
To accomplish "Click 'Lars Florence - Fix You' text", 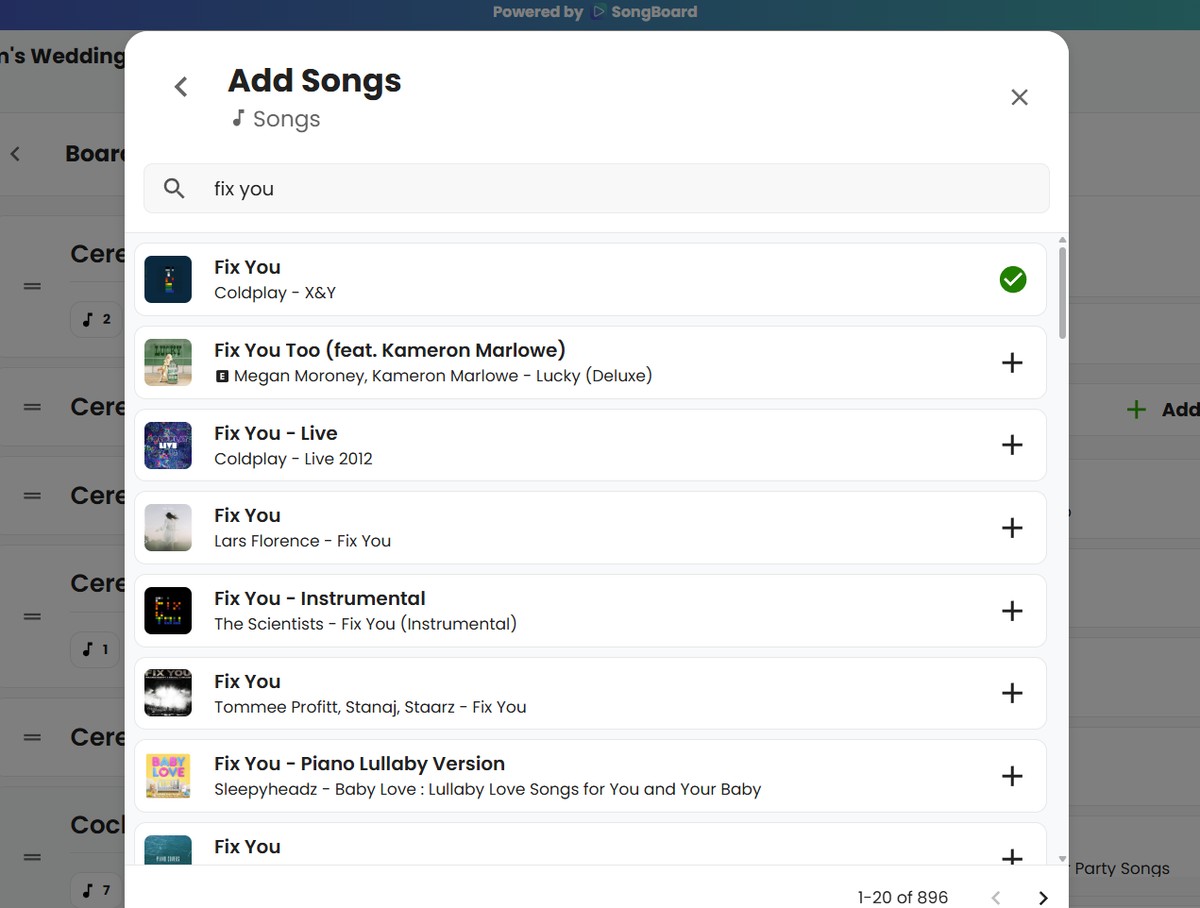I will click(302, 541).
